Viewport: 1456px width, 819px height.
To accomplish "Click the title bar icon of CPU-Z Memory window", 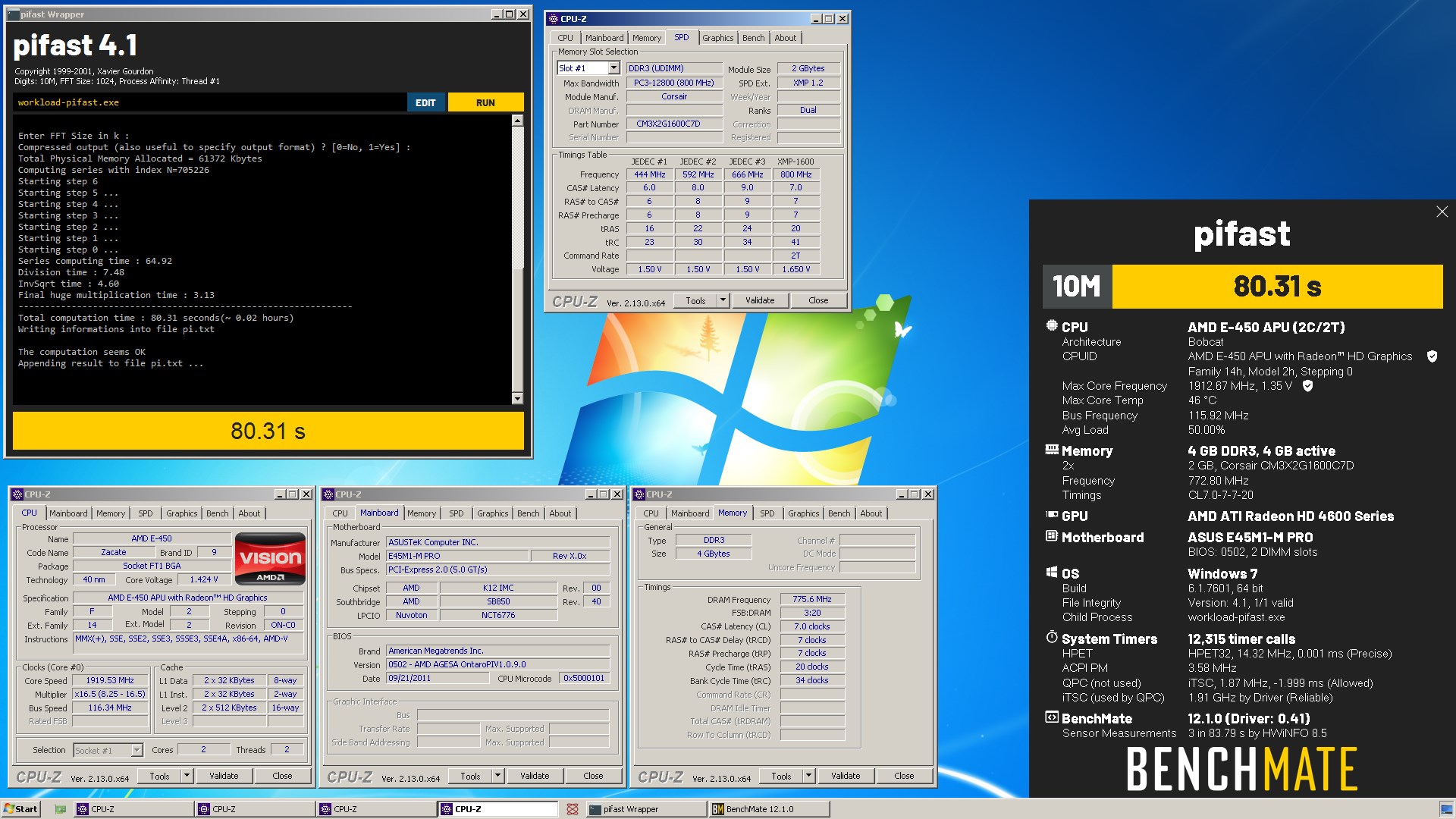I will point(639,494).
